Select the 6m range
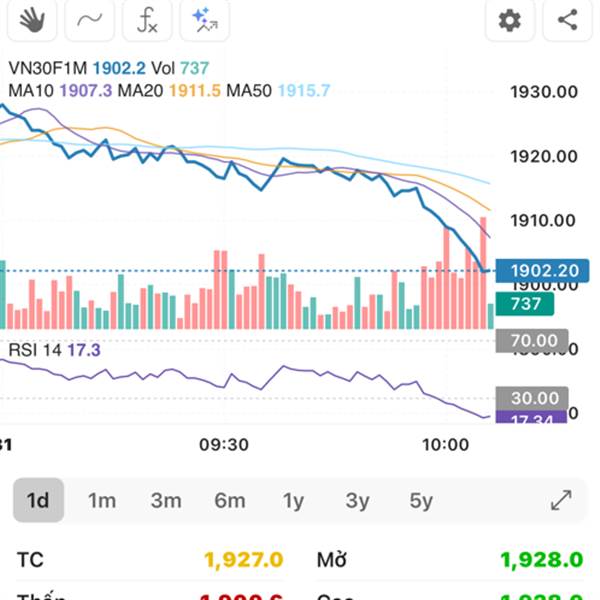This screenshot has width=600, height=600. pyautogui.click(x=230, y=500)
